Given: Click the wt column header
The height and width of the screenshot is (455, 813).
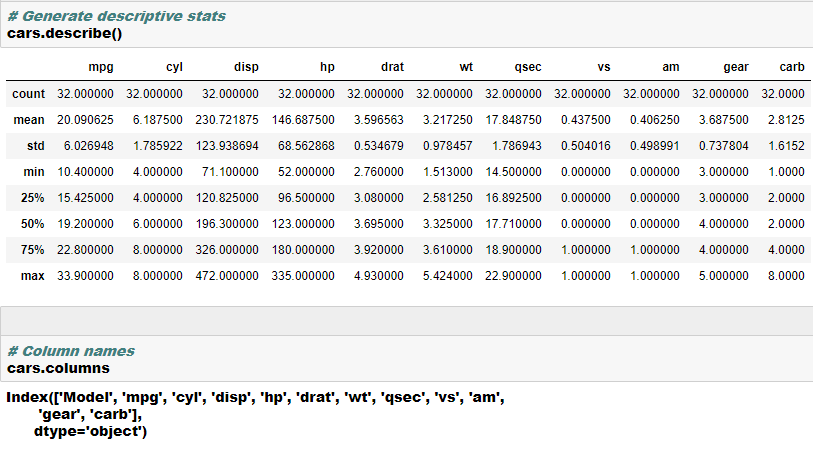Looking at the screenshot, I should [466, 67].
